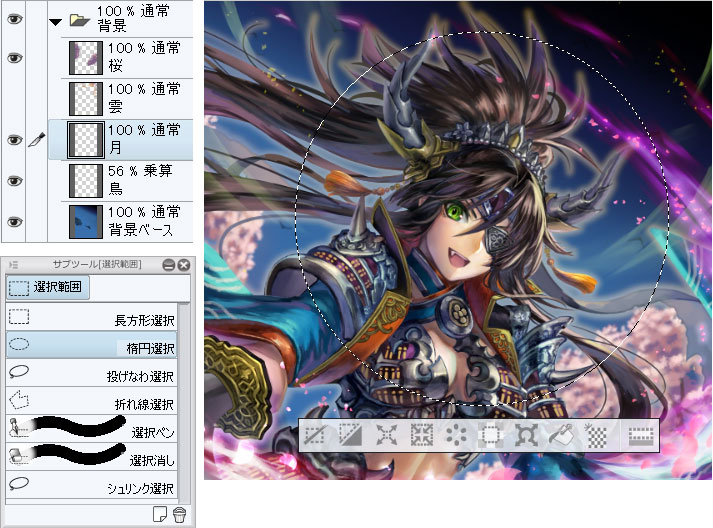Click the Crop icon in the selection launcher
The image size is (713, 528).
pos(350,436)
